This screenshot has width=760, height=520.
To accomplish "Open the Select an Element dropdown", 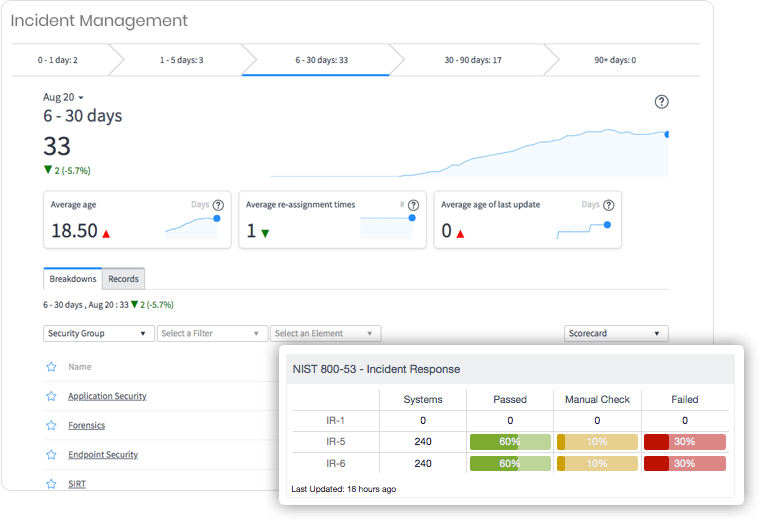I will pyautogui.click(x=326, y=333).
